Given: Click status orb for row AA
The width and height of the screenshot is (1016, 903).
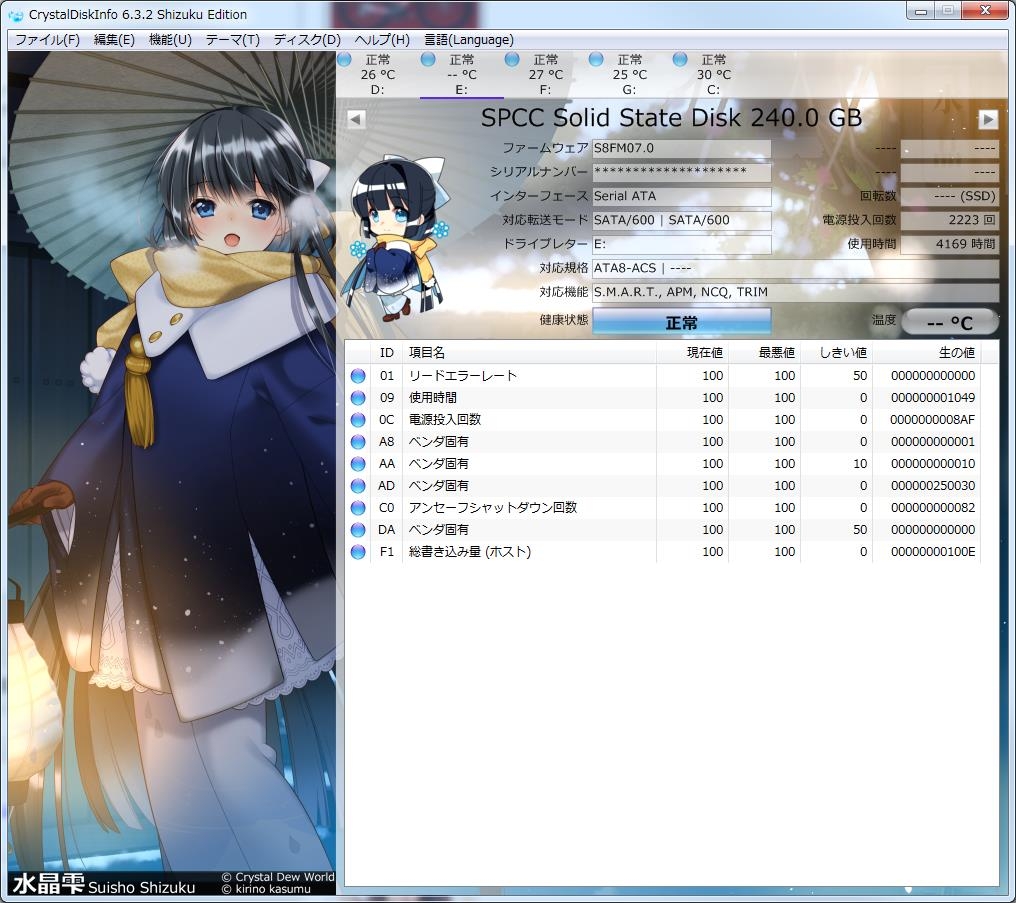Looking at the screenshot, I should coord(358,464).
